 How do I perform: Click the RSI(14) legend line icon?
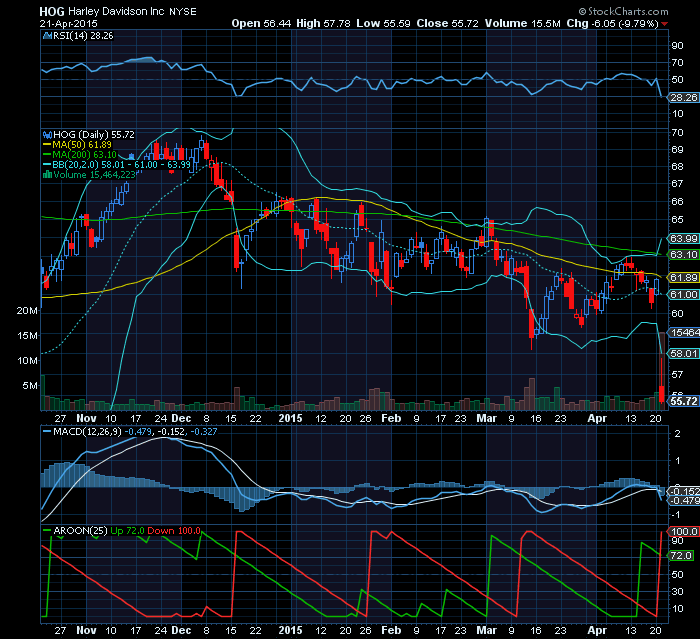[47, 36]
